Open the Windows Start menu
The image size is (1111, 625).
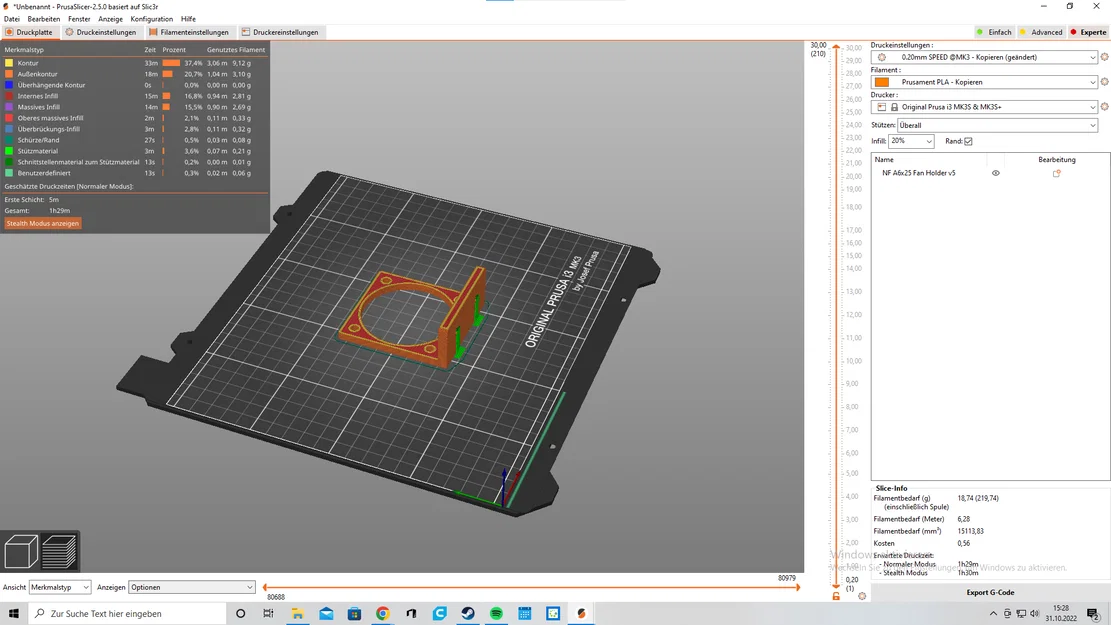click(x=13, y=614)
